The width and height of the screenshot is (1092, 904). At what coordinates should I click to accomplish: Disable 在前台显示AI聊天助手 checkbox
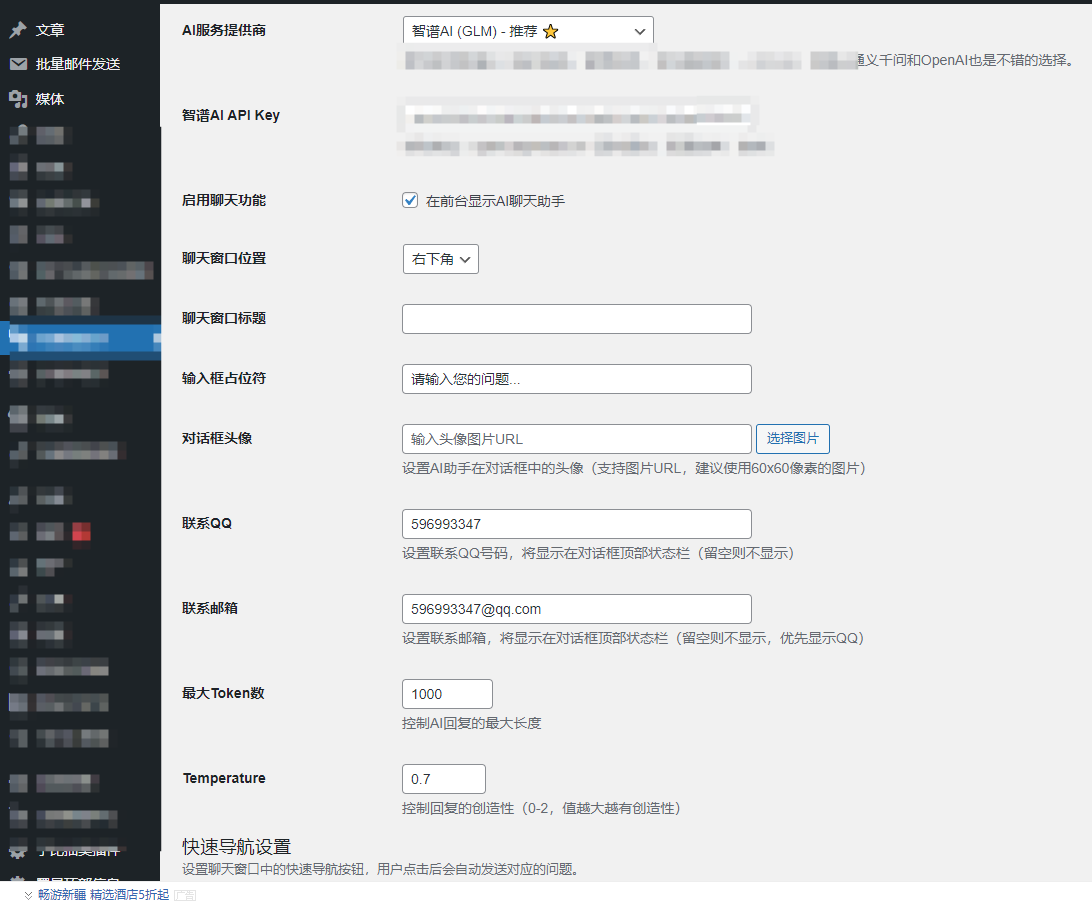click(x=410, y=199)
